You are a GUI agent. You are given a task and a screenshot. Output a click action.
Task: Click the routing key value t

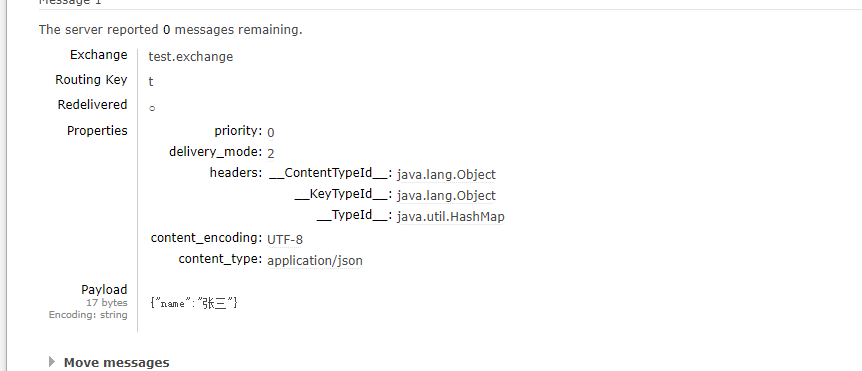[x=151, y=82]
